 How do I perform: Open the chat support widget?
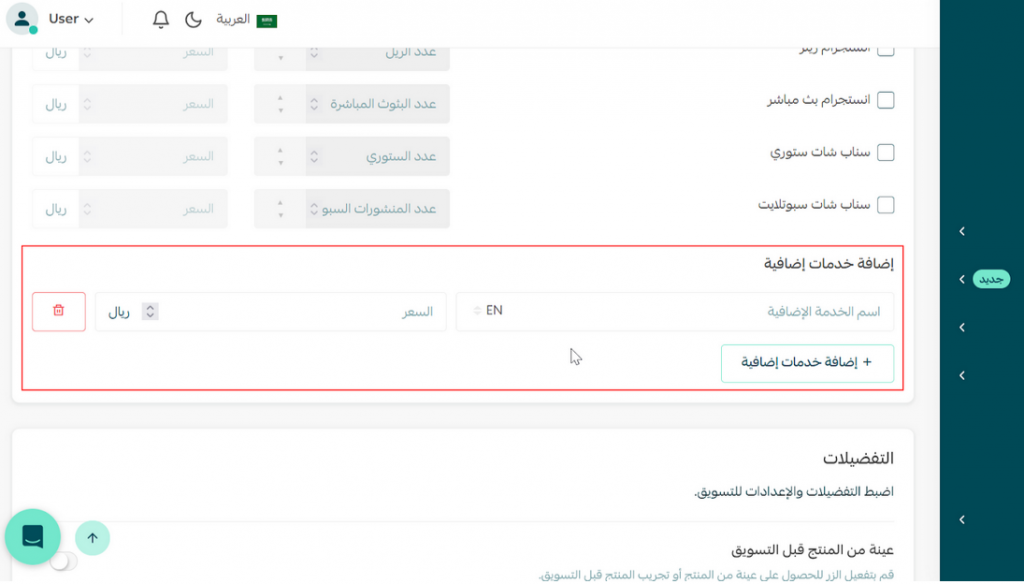pyautogui.click(x=32, y=537)
